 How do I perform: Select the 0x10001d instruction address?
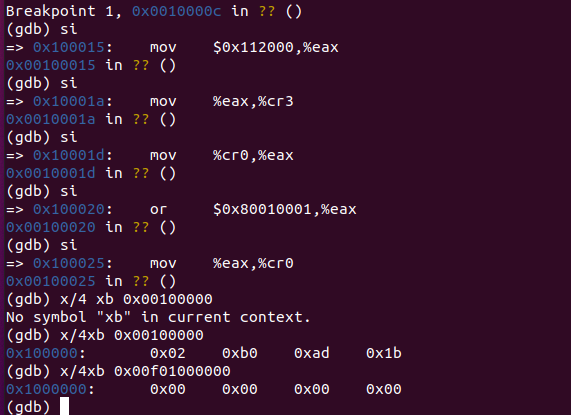tap(68, 155)
